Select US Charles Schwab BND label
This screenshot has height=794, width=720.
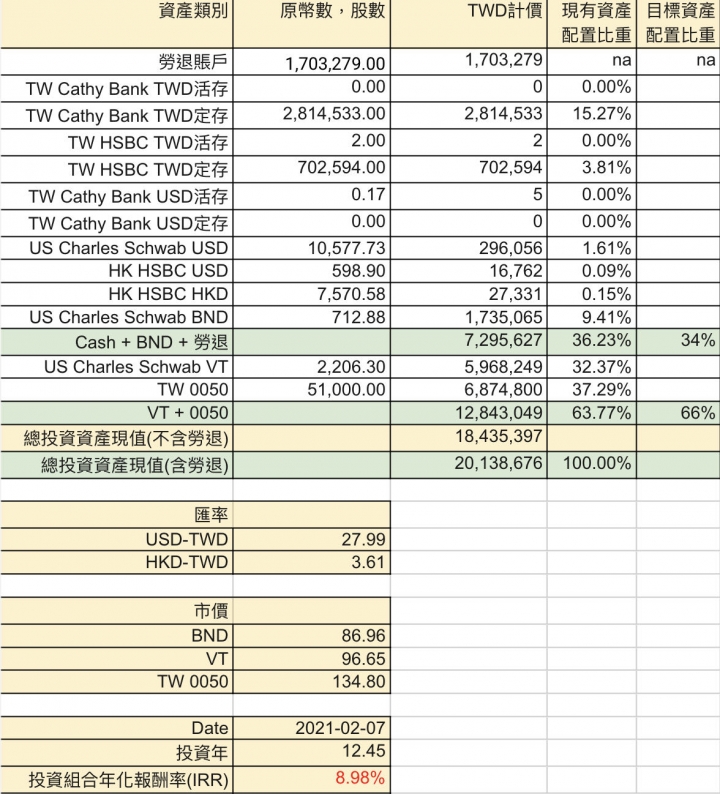pyautogui.click(x=116, y=317)
